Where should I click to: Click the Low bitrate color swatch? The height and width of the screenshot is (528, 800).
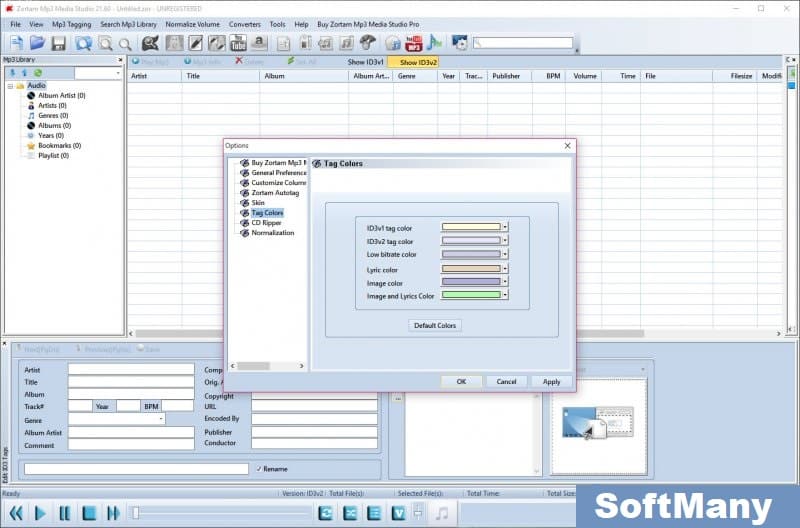coord(471,254)
